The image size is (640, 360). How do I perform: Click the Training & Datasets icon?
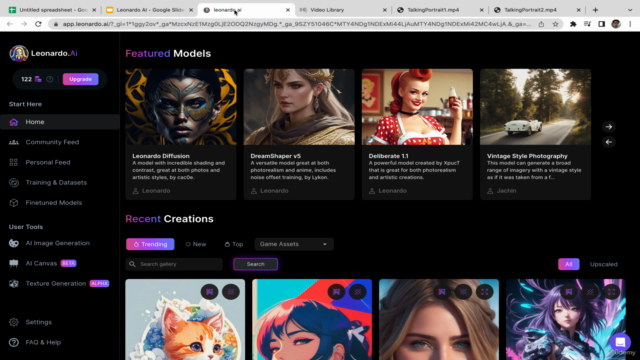14,182
